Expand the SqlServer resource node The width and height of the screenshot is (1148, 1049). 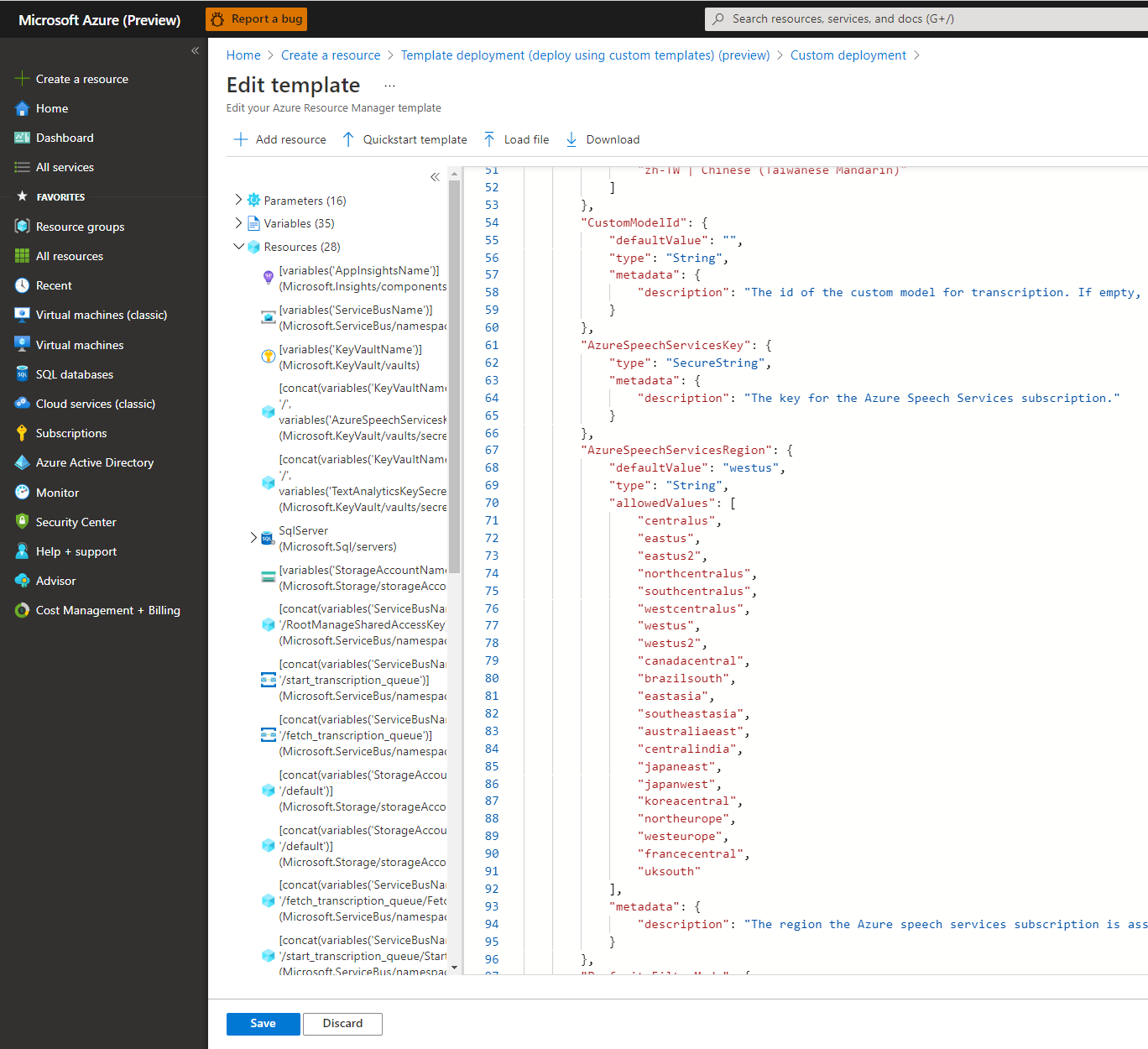point(253,538)
